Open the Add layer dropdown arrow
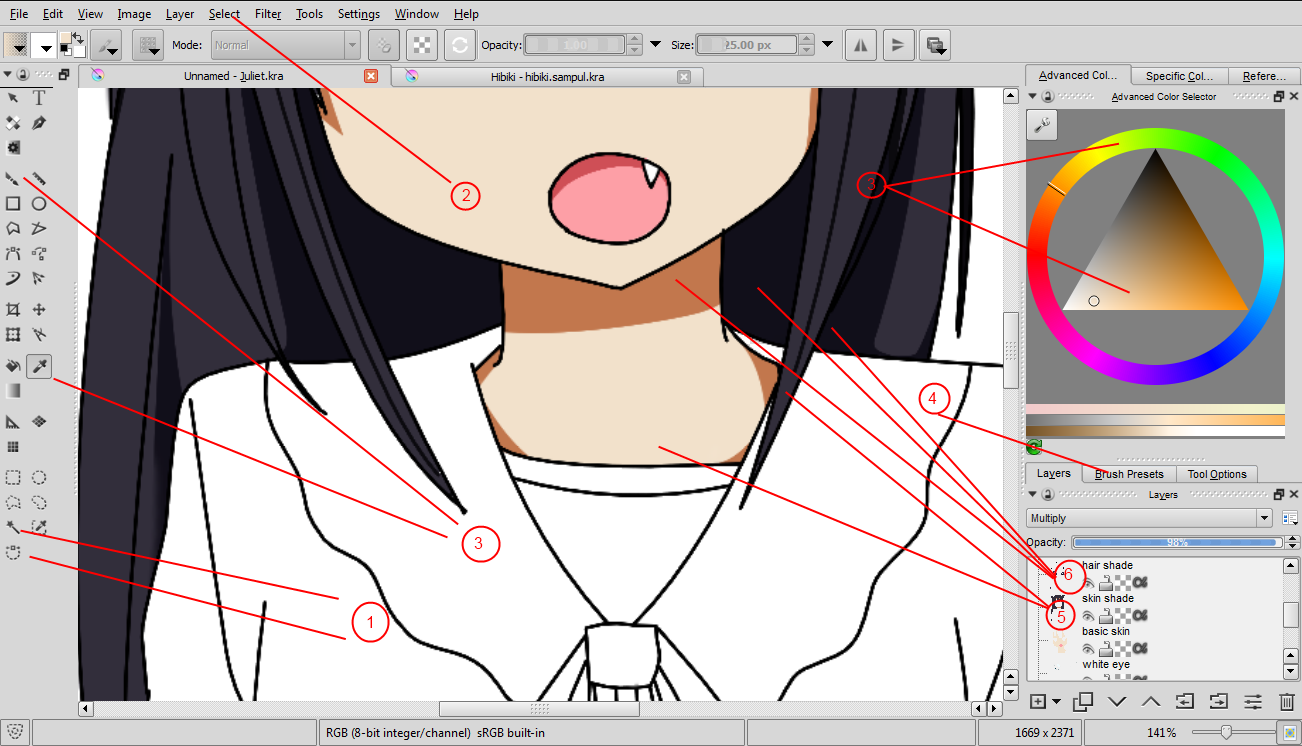 1056,702
